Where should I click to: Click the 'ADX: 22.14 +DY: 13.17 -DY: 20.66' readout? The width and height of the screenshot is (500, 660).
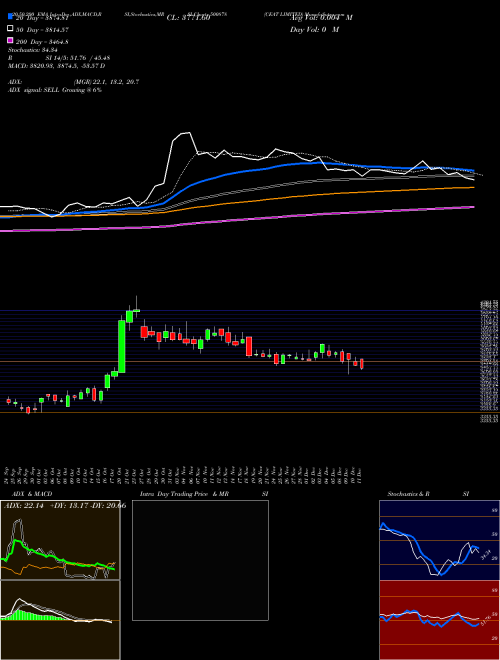tap(64, 506)
